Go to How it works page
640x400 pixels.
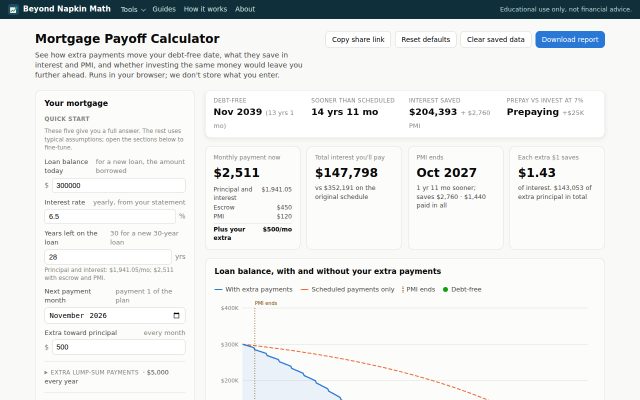pyautogui.click(x=205, y=9)
